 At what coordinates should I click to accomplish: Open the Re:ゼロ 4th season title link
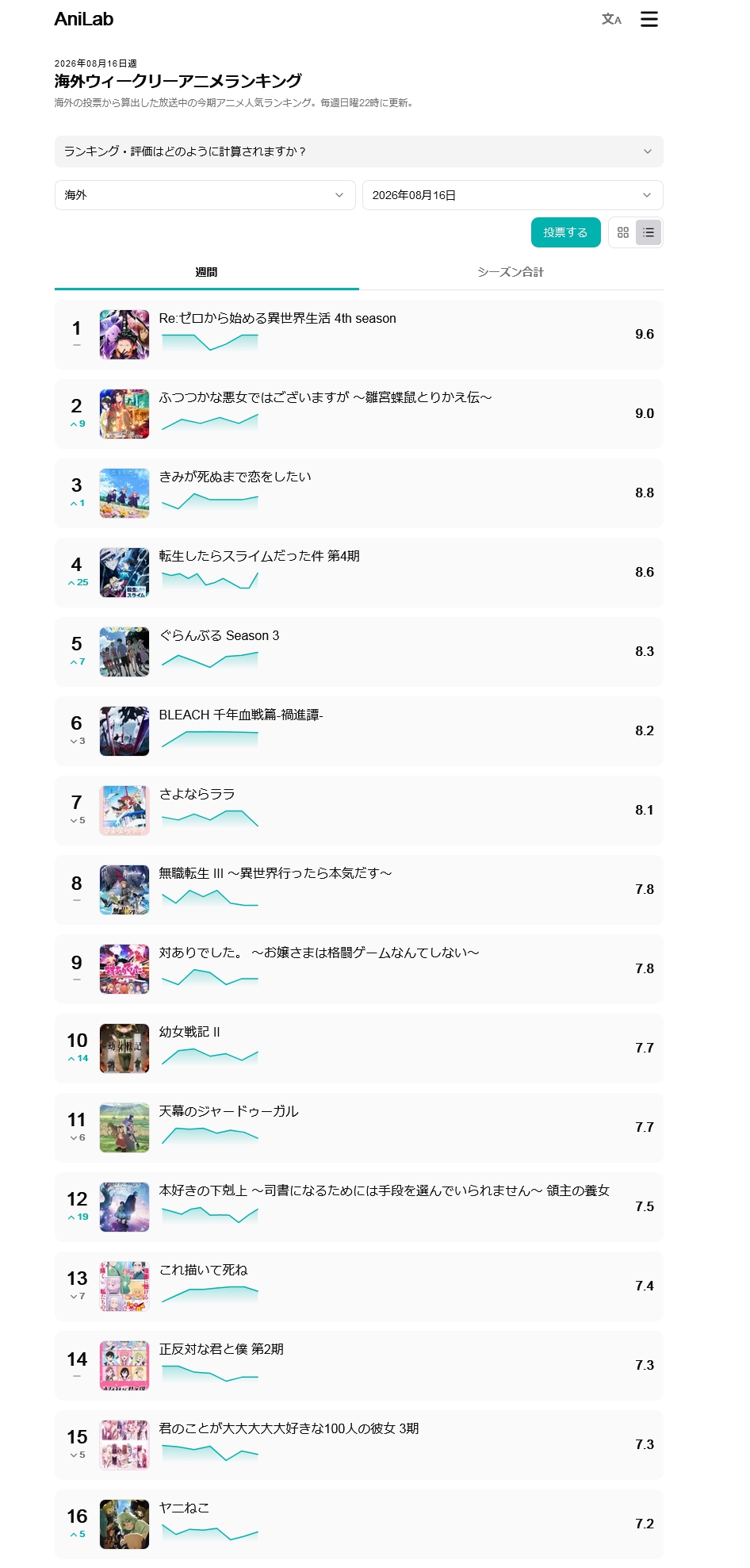click(x=277, y=318)
